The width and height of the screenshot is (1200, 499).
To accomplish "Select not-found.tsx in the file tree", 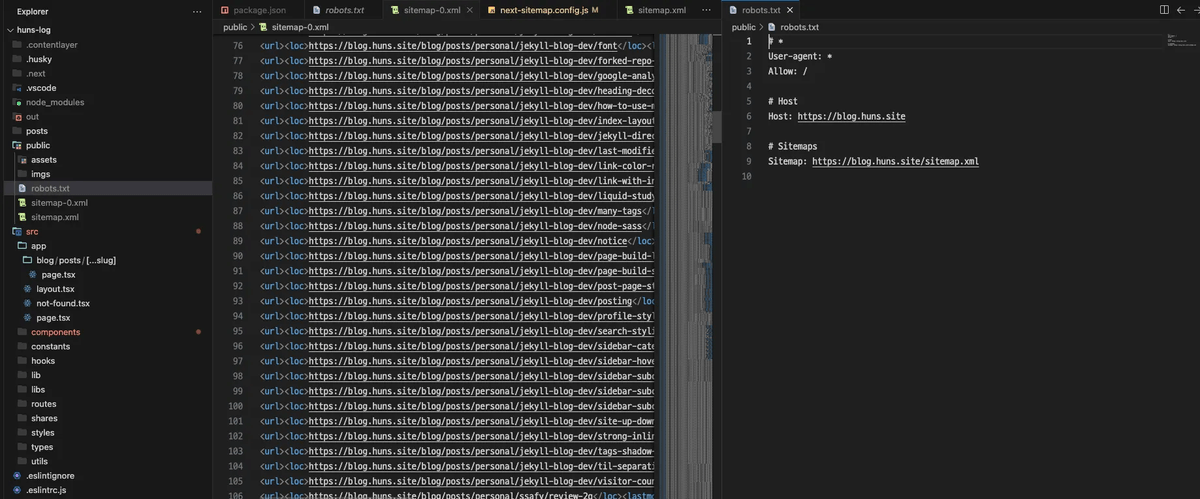I will point(63,303).
